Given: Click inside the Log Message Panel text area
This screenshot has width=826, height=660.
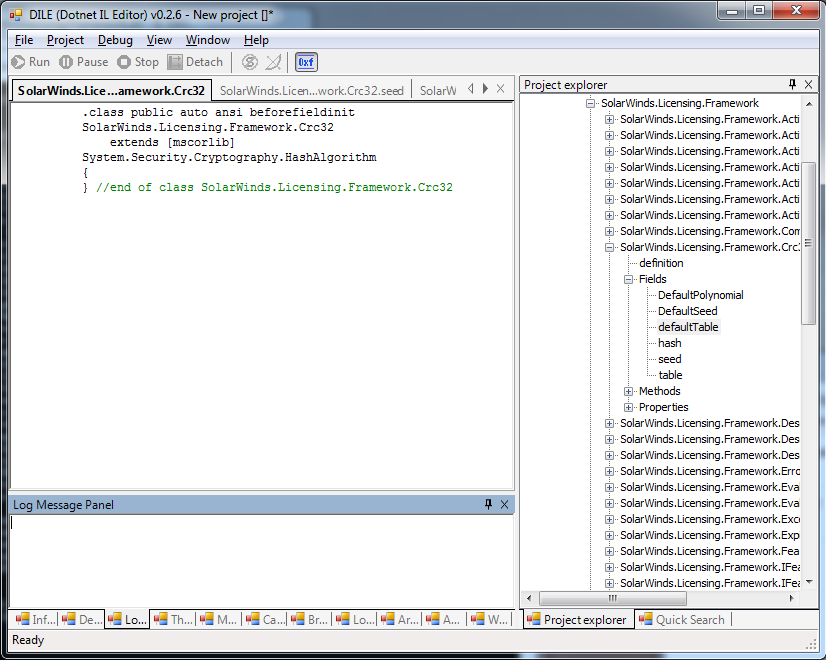Looking at the screenshot, I should click(261, 560).
